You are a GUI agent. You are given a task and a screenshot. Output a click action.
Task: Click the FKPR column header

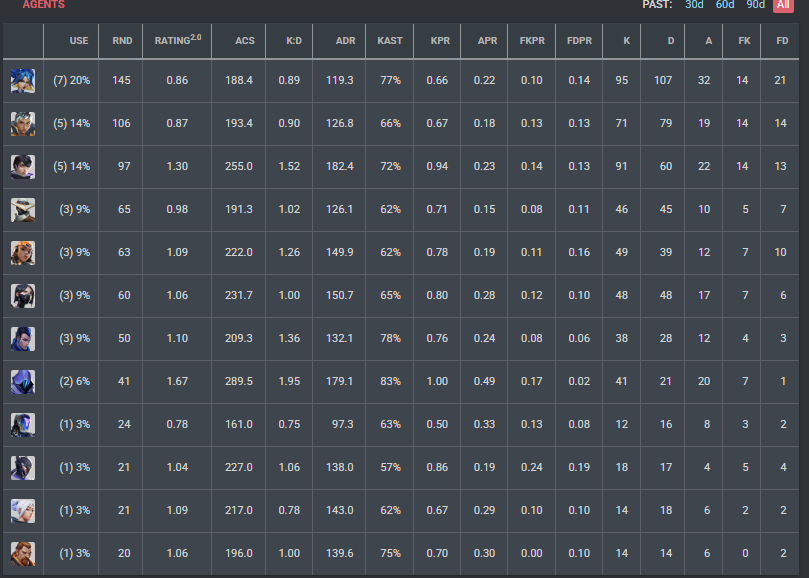532,41
